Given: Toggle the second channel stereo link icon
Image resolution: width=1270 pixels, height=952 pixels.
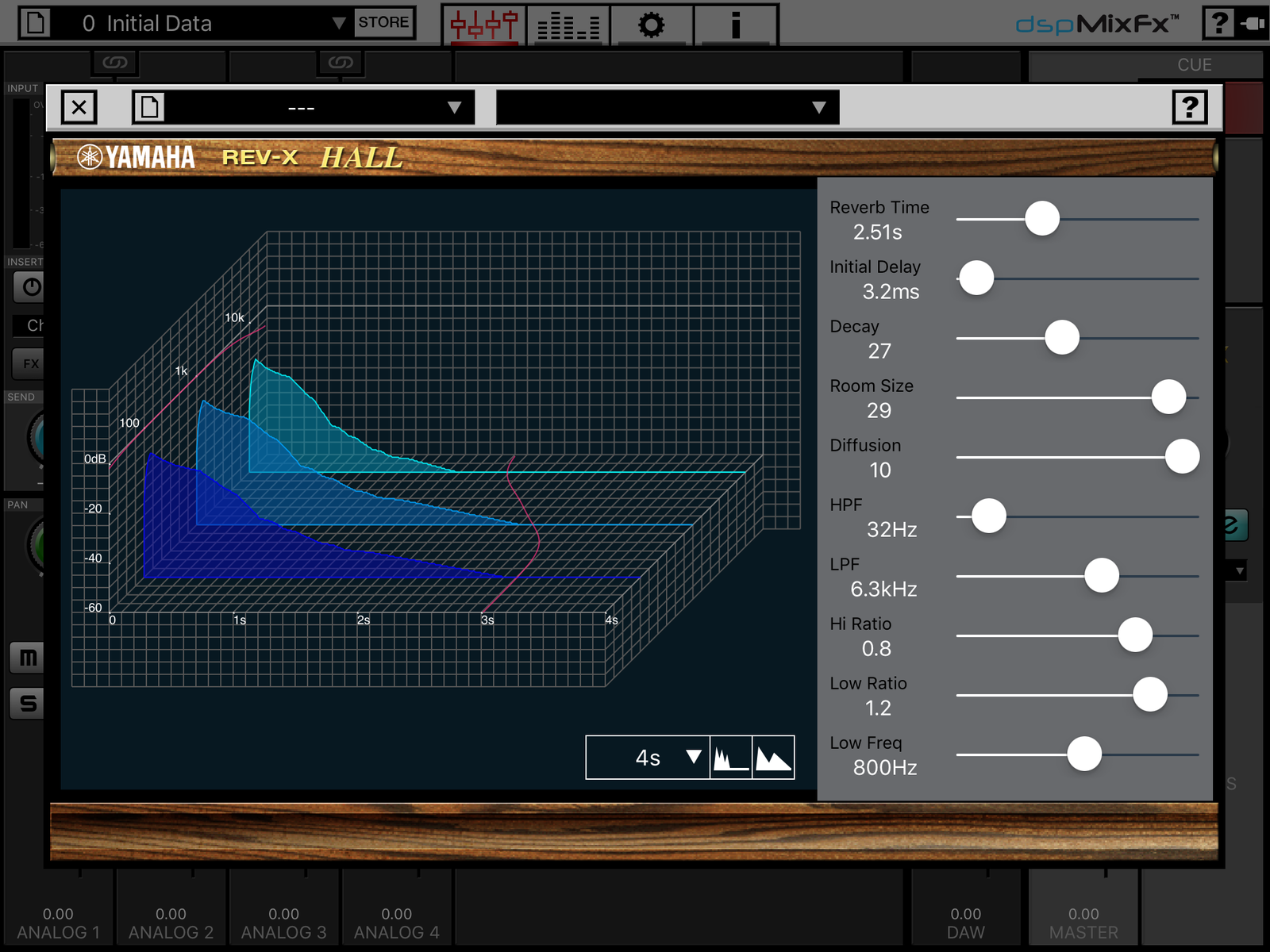Looking at the screenshot, I should pyautogui.click(x=341, y=63).
